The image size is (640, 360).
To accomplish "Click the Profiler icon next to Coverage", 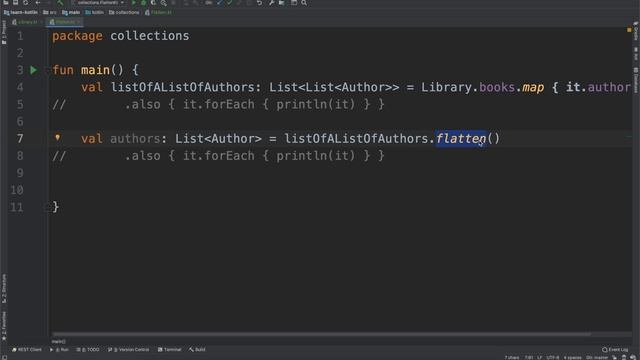I will (x=163, y=3).
